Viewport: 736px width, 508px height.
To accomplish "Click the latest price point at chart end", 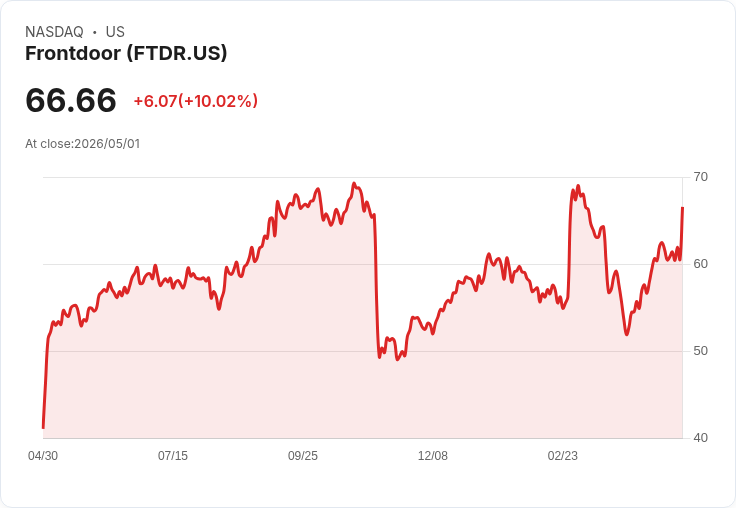I will (x=682, y=207).
